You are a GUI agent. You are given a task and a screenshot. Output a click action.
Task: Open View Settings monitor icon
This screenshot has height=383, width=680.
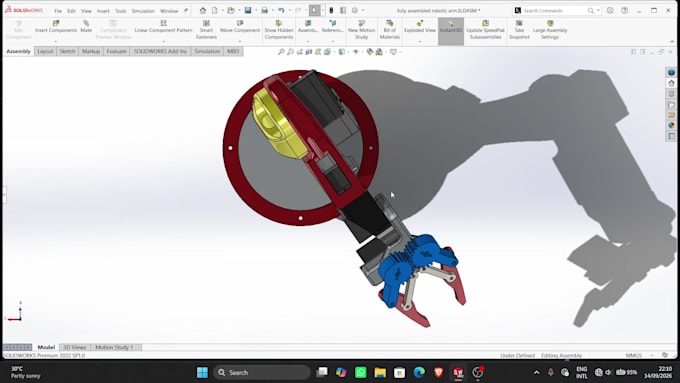coord(393,52)
